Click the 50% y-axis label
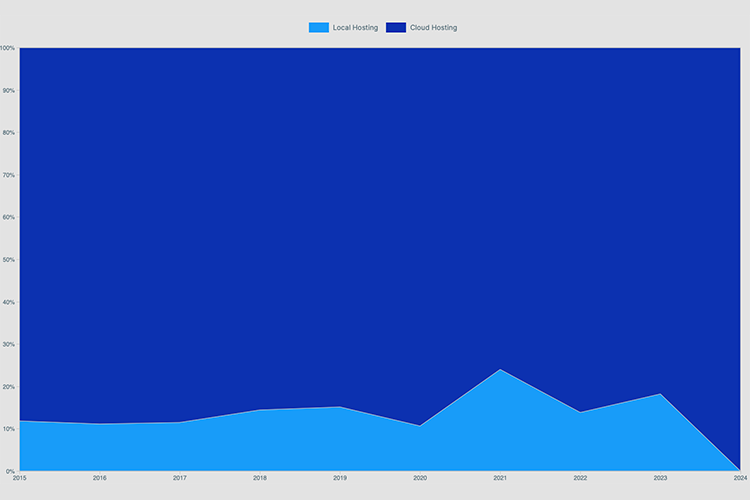The width and height of the screenshot is (750, 500). pos(9,260)
